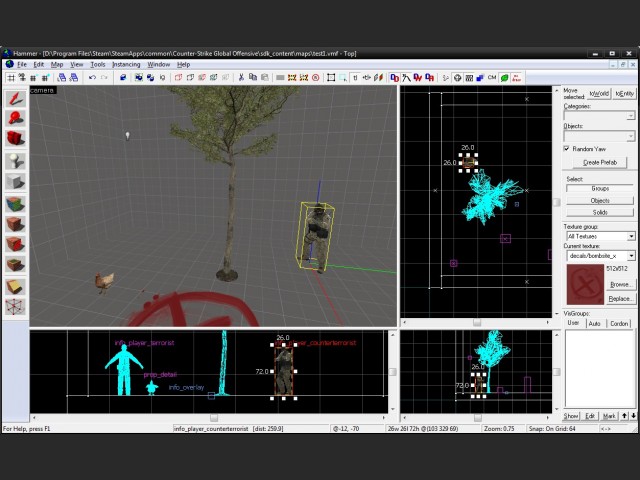This screenshot has width=640, height=480.
Task: Open the Tools menu
Action: (98, 64)
